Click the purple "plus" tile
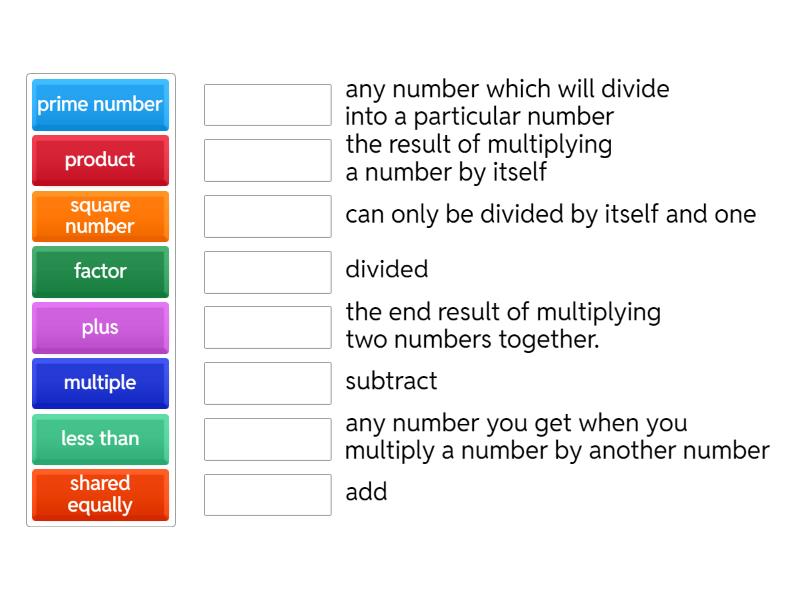The height and width of the screenshot is (600, 800). [x=100, y=327]
